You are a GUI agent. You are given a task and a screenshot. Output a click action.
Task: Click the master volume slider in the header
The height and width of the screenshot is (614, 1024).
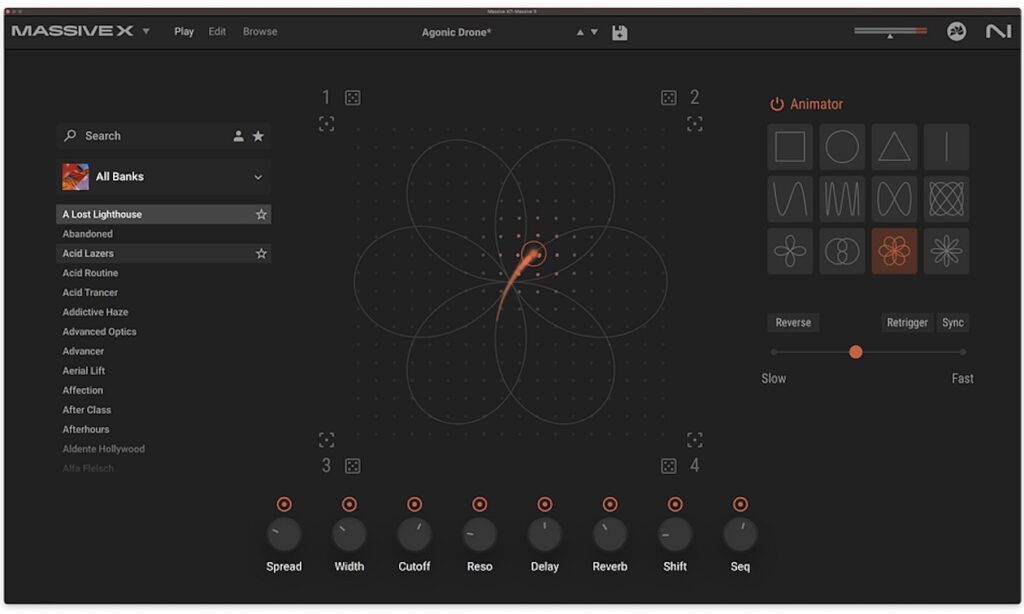[x=890, y=31]
